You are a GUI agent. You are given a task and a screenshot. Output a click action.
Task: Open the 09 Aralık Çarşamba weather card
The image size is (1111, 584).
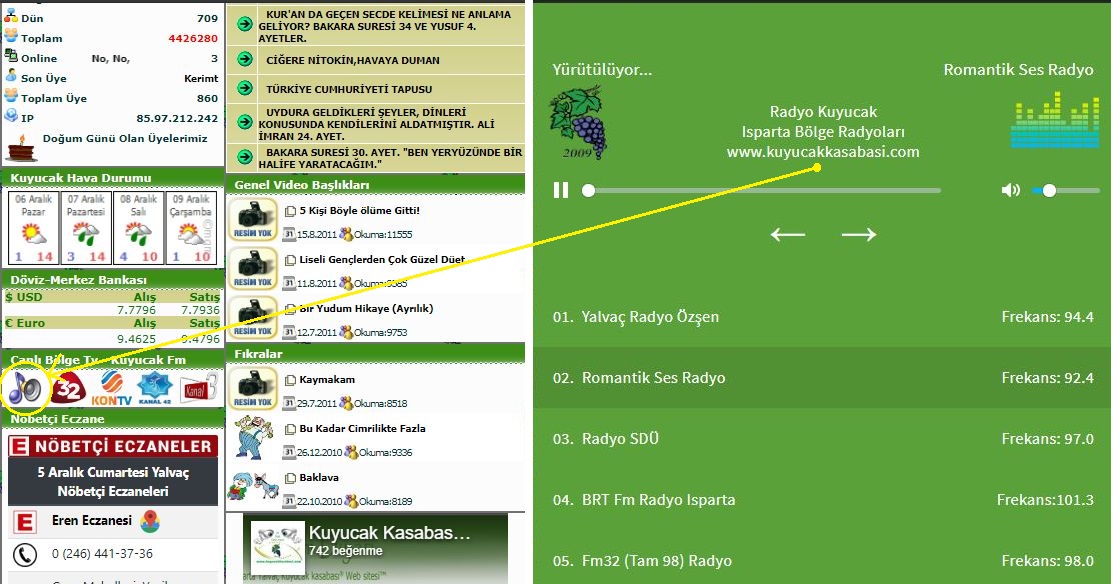191,228
